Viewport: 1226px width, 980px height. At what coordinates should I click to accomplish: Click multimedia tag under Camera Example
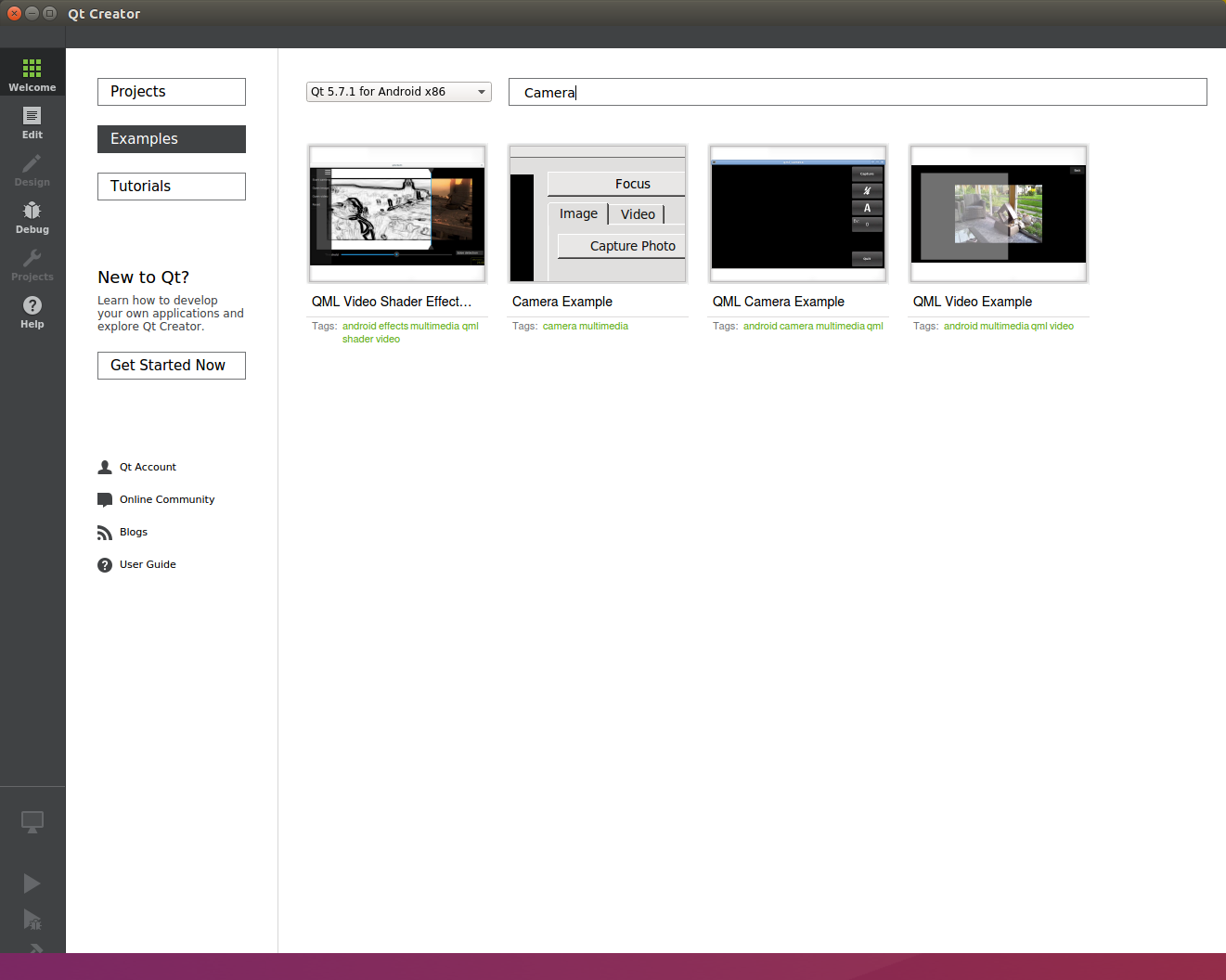tap(604, 326)
